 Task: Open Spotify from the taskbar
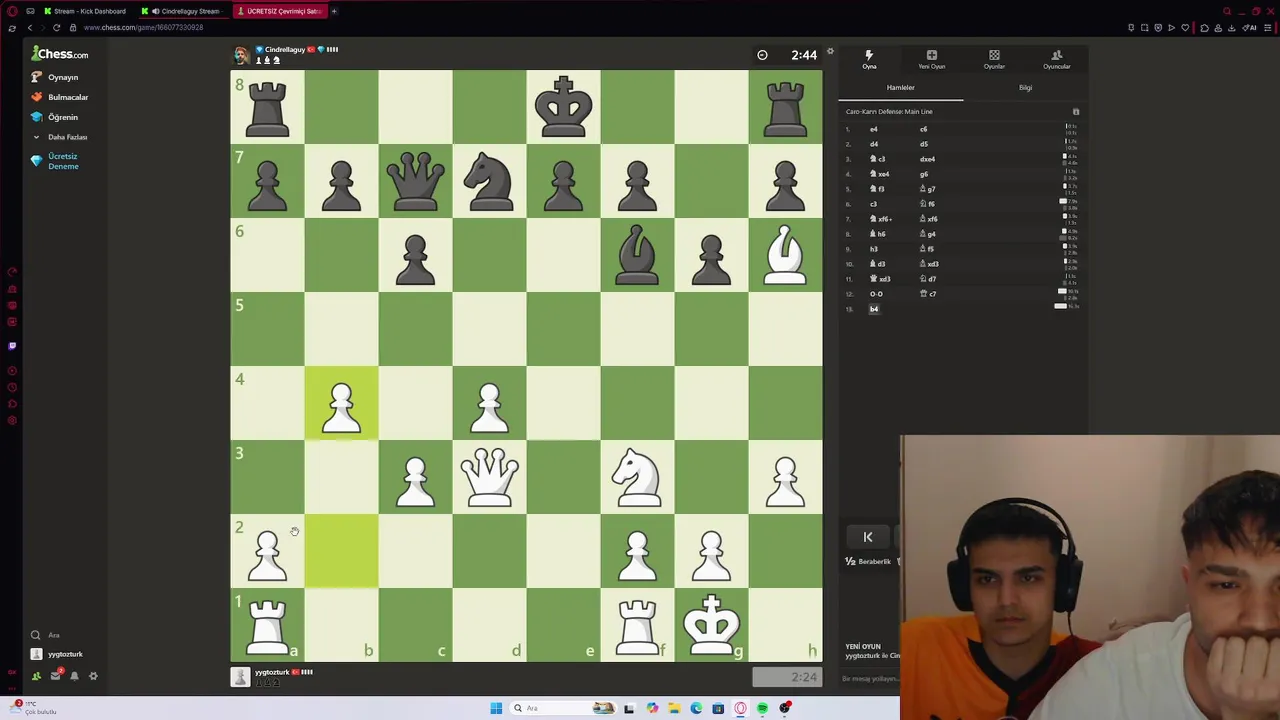click(762, 708)
